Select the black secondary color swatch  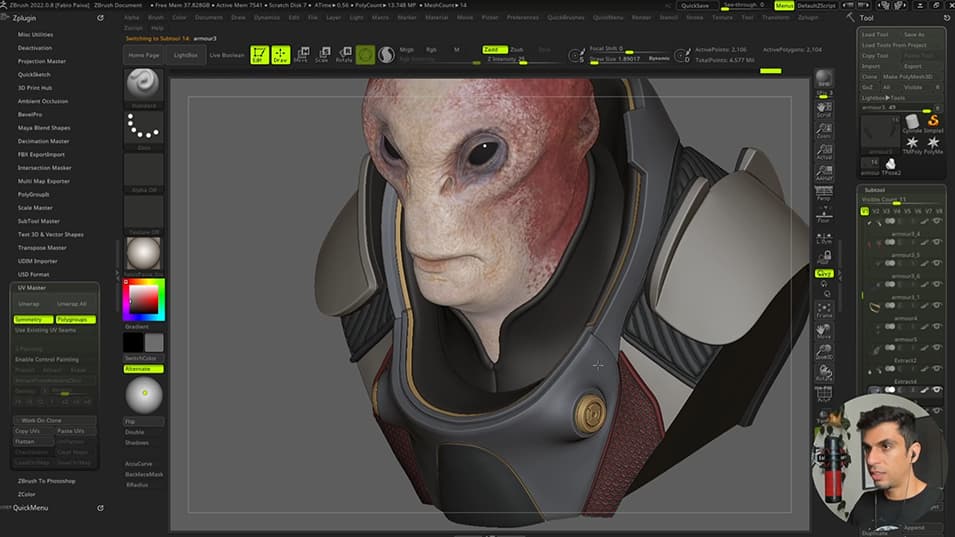133,342
